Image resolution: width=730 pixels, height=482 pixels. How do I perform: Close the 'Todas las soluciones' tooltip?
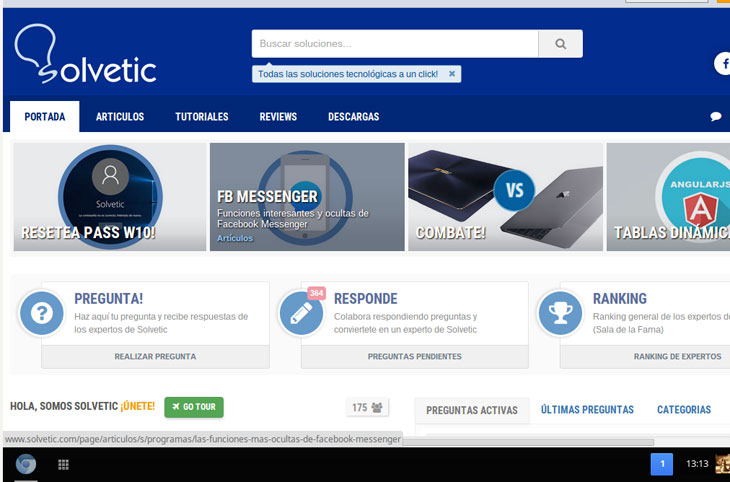coord(452,74)
